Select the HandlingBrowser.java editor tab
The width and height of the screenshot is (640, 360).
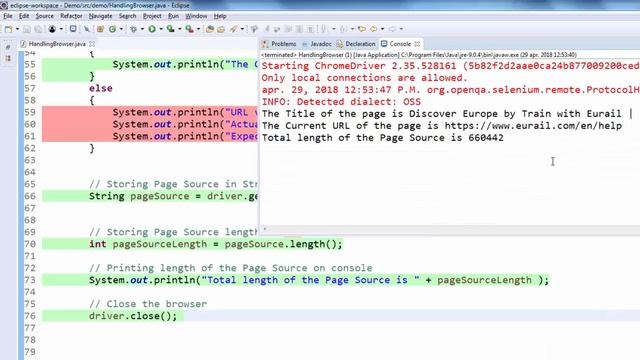point(57,44)
